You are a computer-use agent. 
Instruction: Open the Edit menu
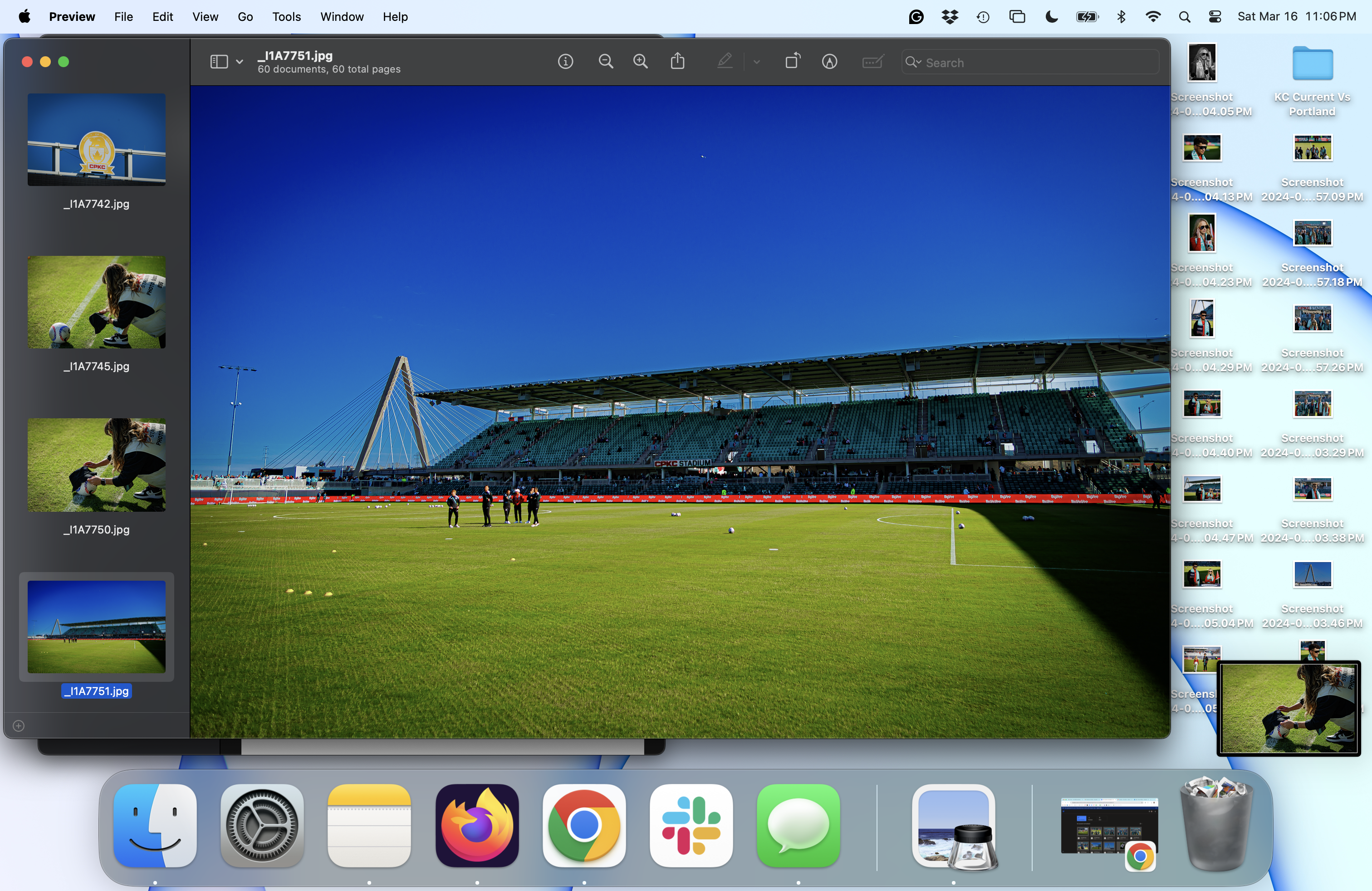pos(162,17)
